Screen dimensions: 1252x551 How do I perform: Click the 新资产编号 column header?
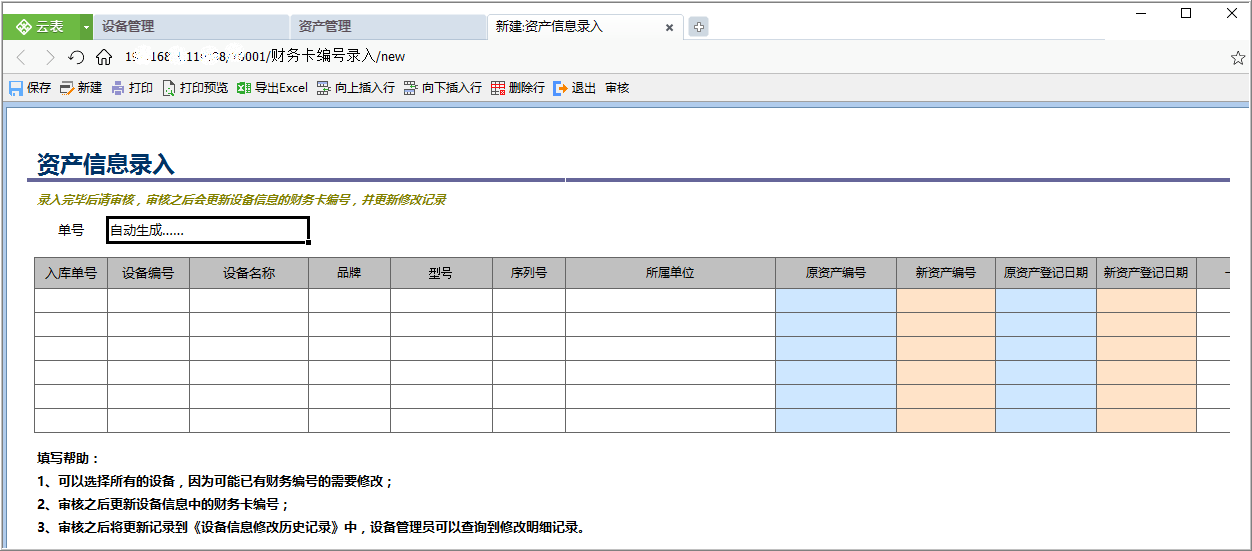click(946, 273)
